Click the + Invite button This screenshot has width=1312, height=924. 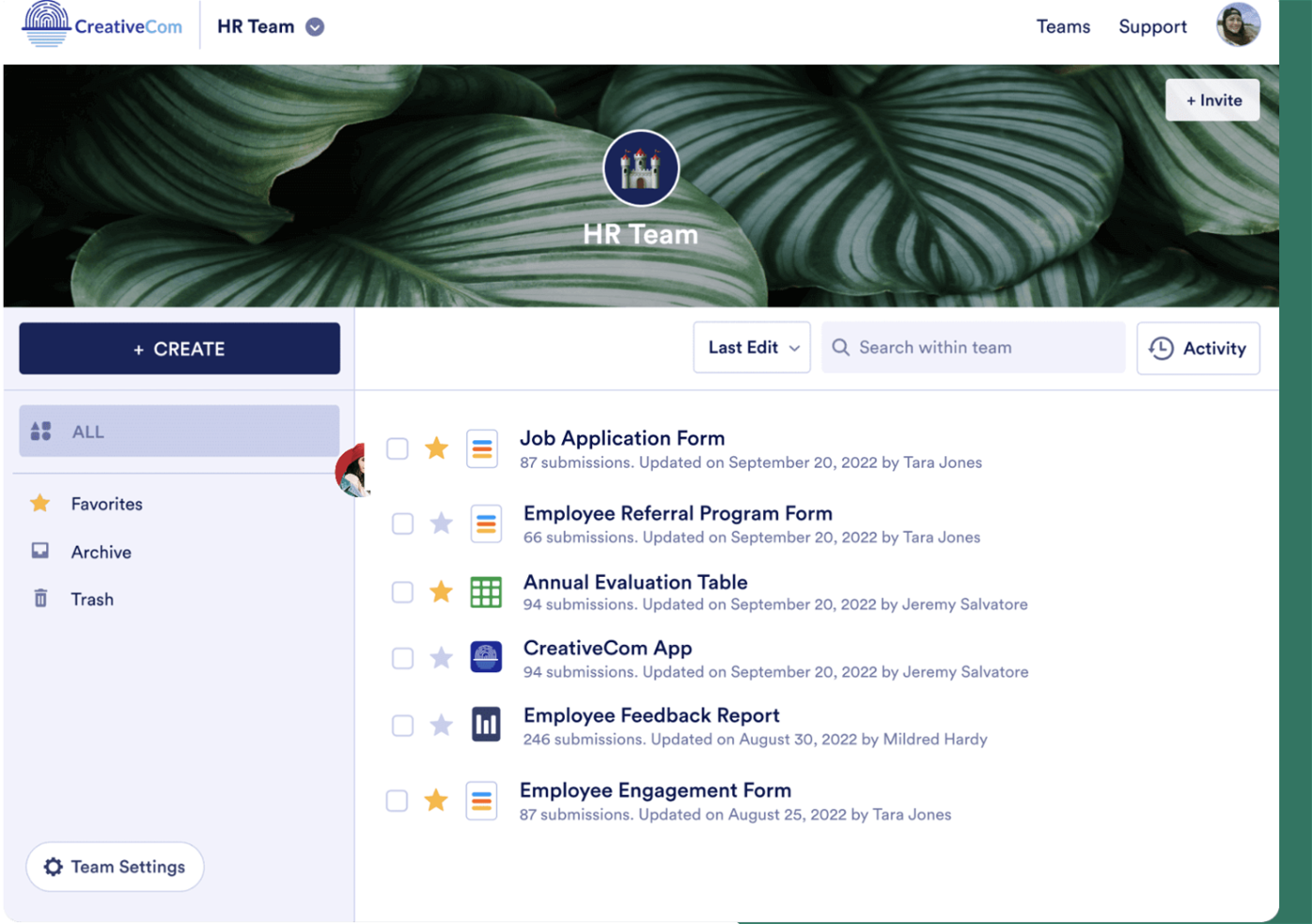point(1212,99)
